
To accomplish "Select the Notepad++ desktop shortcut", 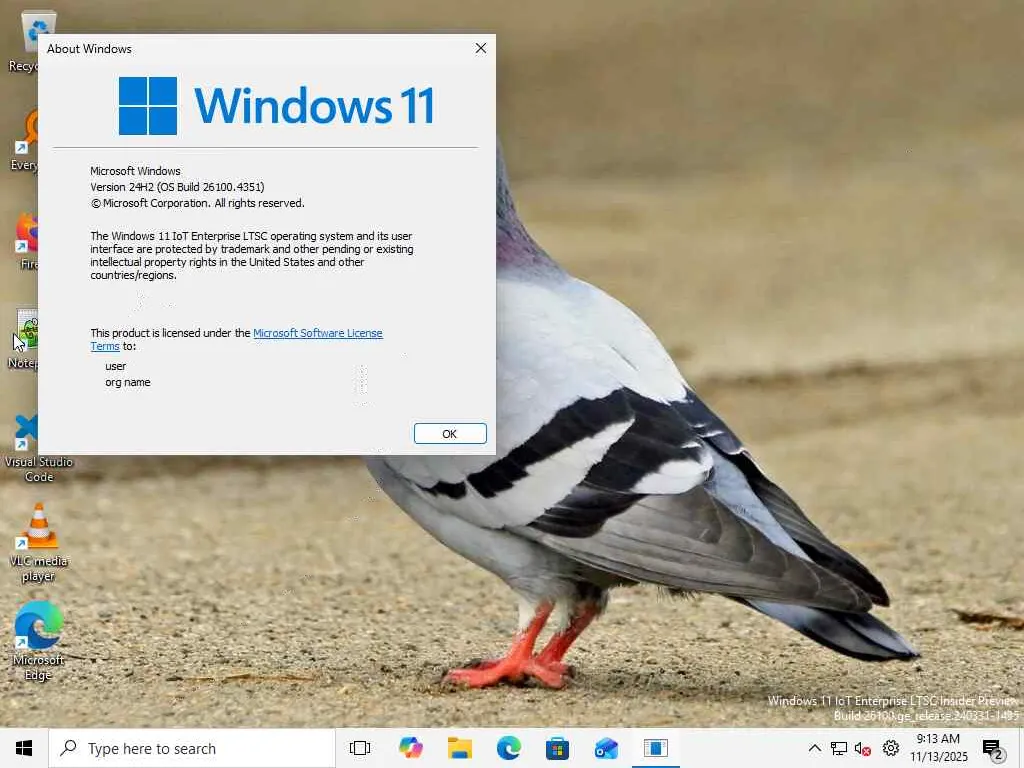I will [x=26, y=340].
